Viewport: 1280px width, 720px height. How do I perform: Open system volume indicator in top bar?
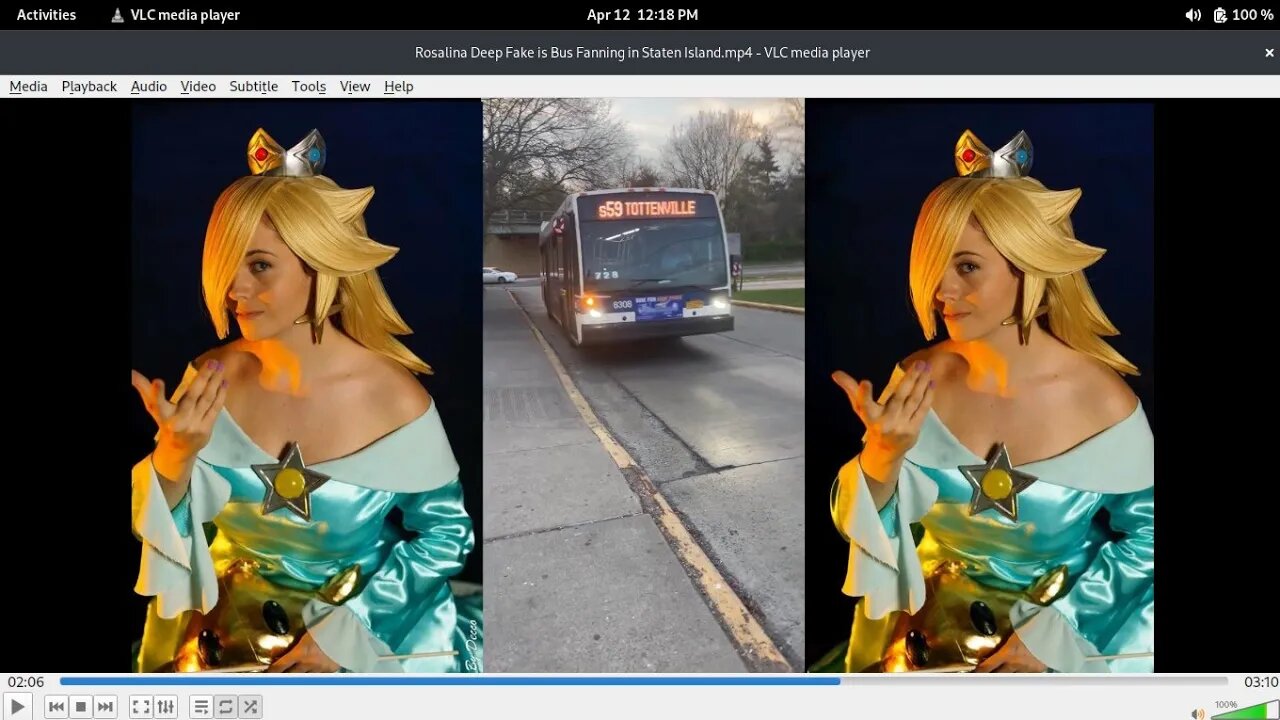coord(1193,15)
